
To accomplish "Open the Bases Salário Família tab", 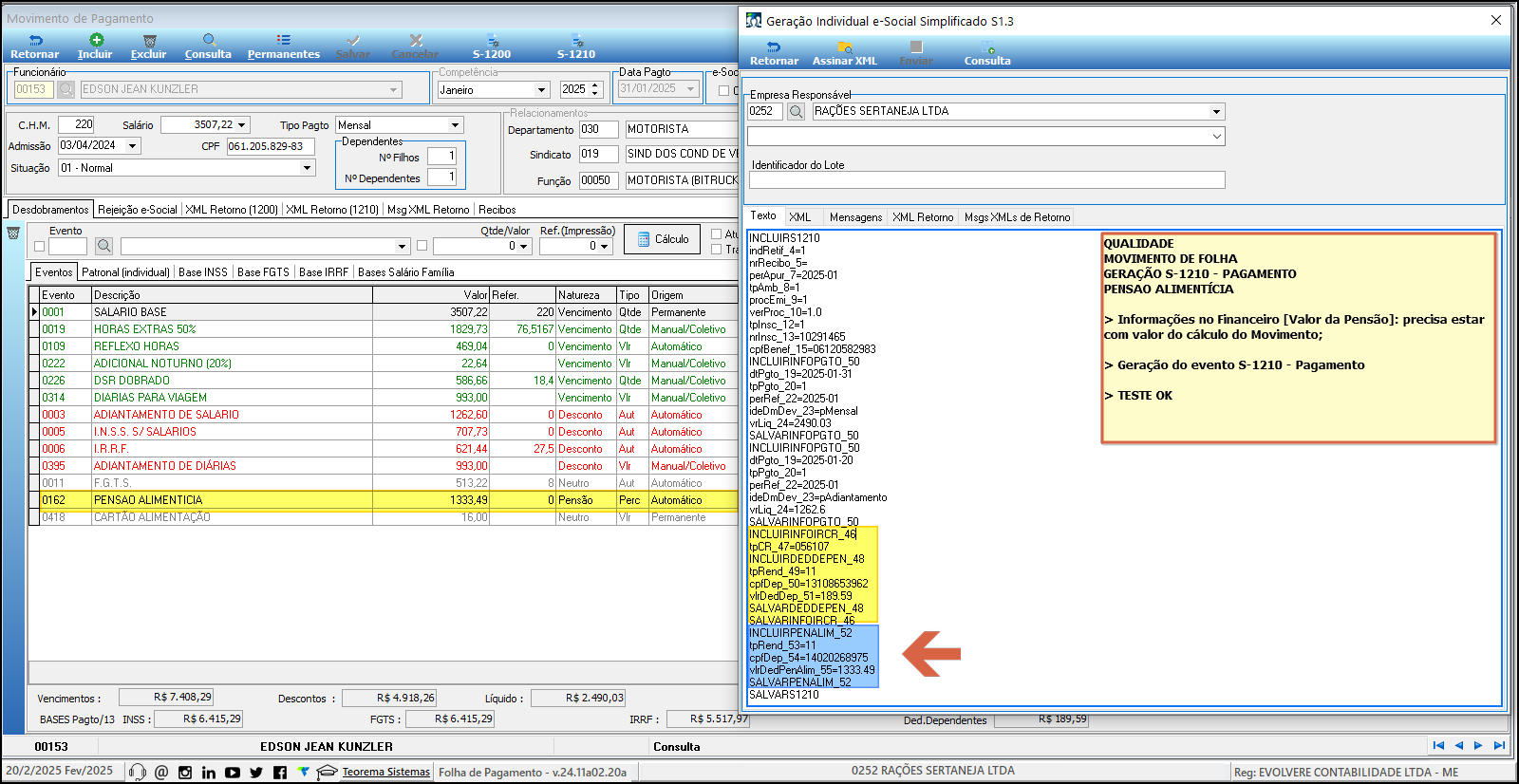I will [x=406, y=272].
